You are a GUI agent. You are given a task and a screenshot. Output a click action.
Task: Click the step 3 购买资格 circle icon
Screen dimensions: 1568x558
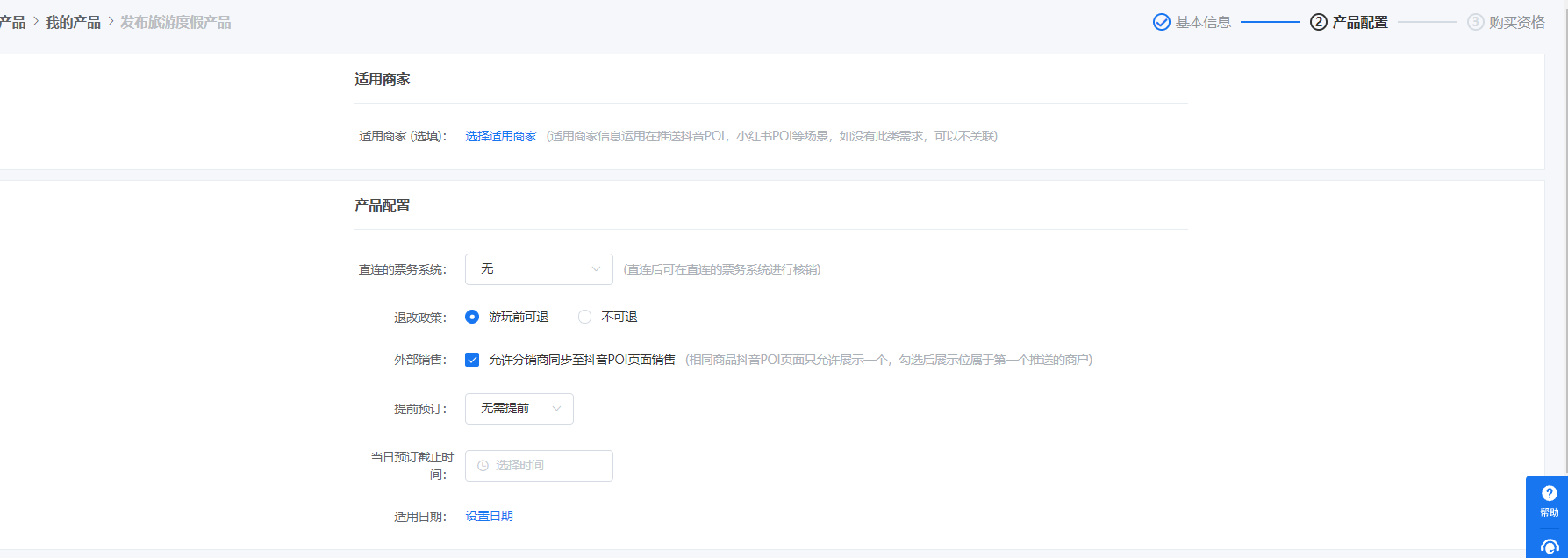(1475, 22)
